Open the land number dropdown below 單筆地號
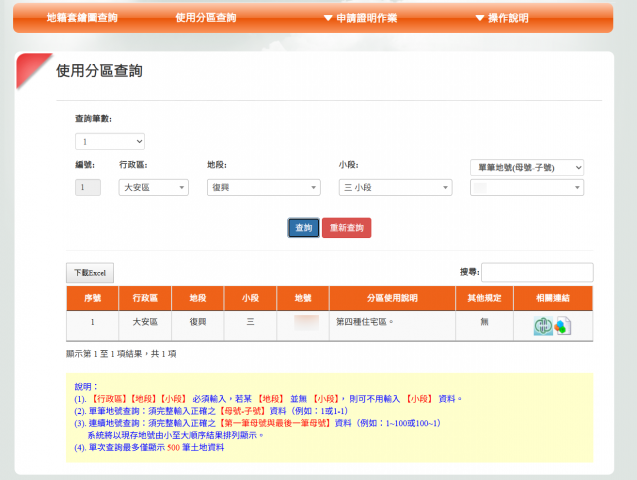The height and width of the screenshot is (480, 637). [x=527, y=188]
